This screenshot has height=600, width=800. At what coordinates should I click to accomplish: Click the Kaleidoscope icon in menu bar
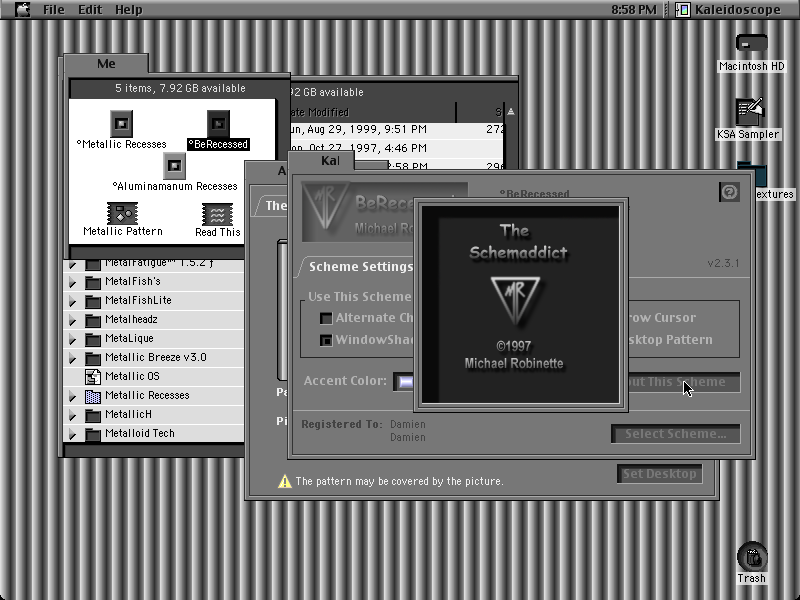click(x=683, y=10)
